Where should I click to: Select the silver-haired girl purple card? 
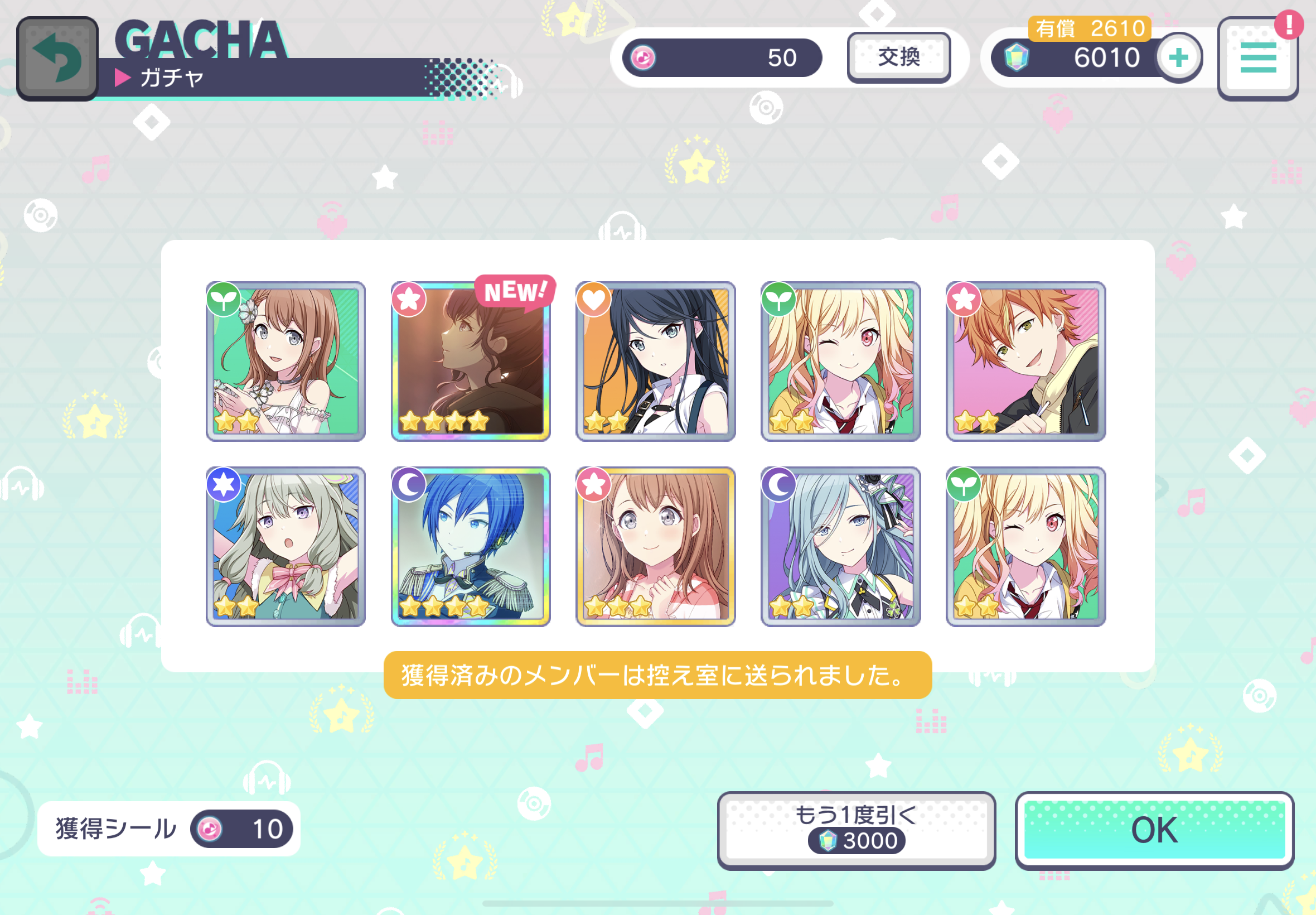click(840, 546)
